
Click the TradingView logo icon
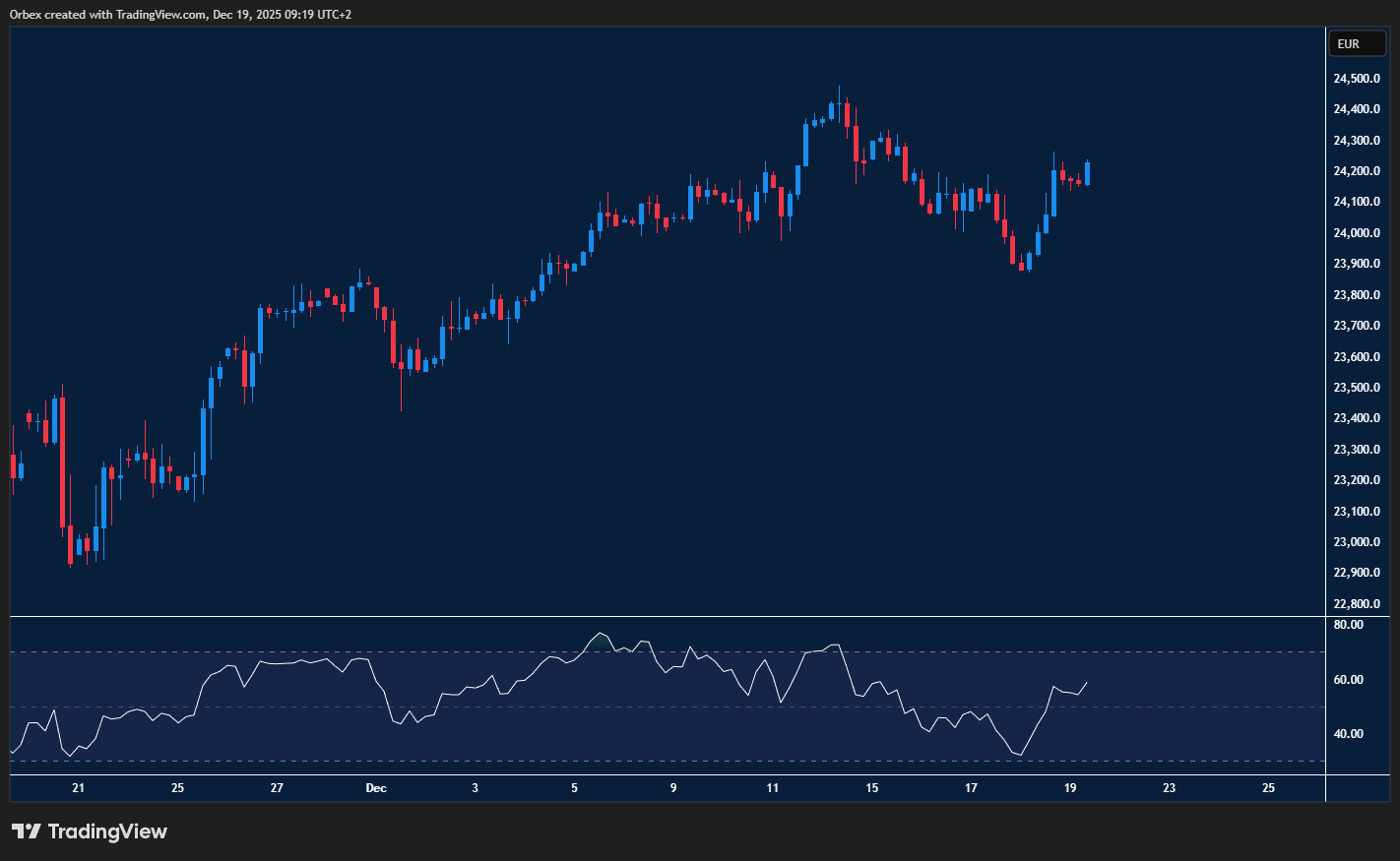tap(27, 831)
